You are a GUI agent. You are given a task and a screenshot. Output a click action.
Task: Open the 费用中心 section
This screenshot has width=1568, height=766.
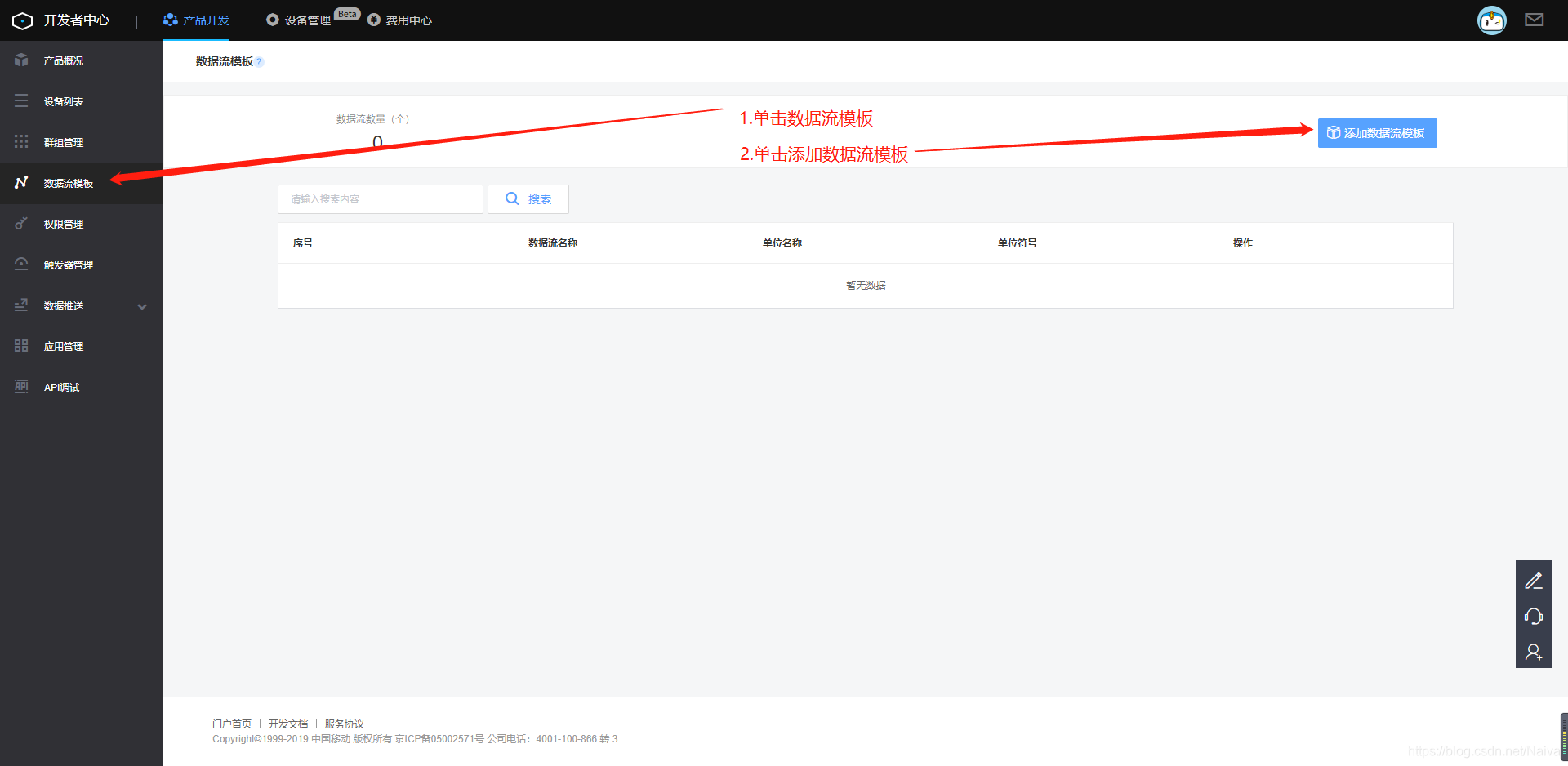pyautogui.click(x=399, y=20)
